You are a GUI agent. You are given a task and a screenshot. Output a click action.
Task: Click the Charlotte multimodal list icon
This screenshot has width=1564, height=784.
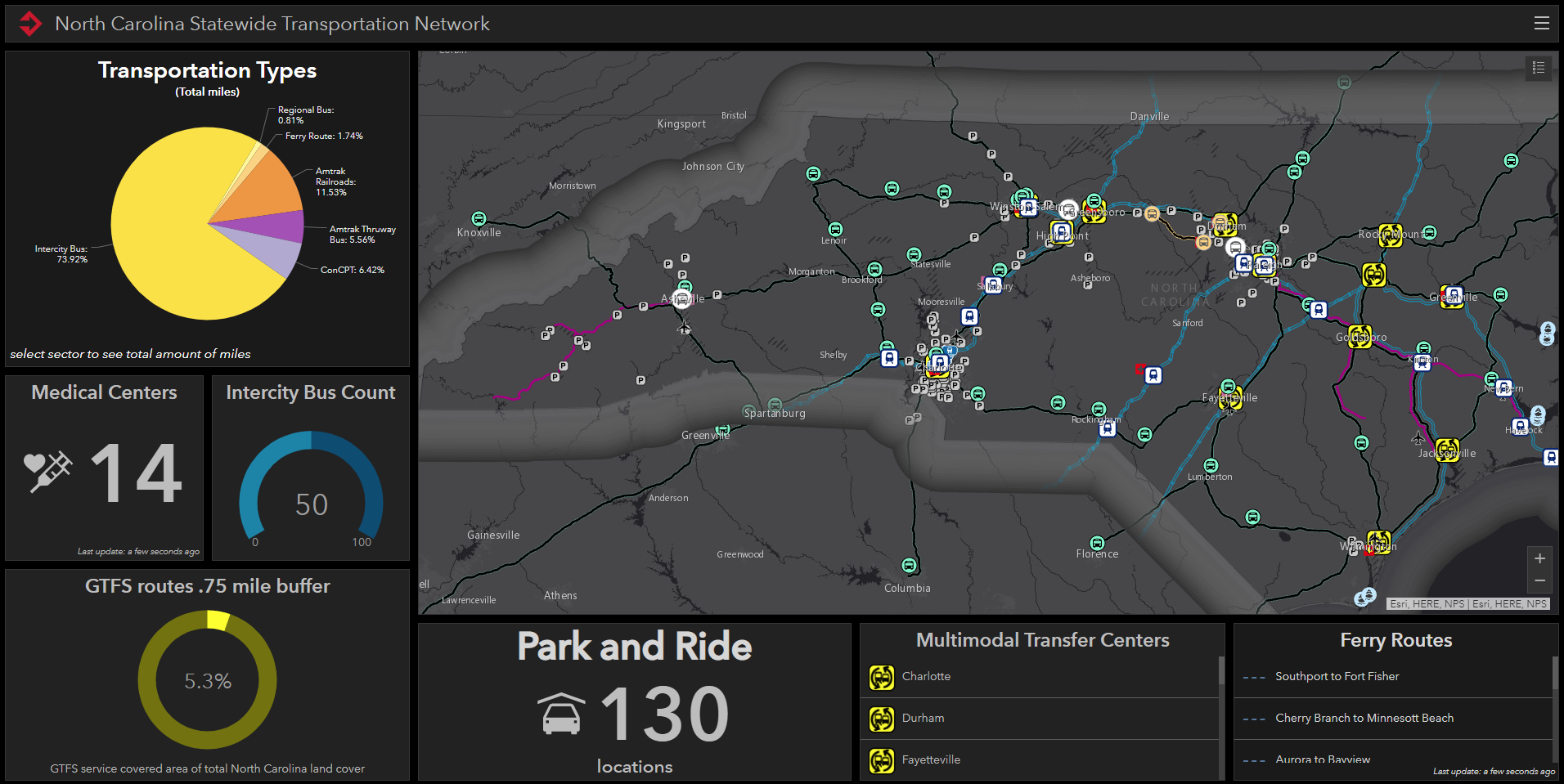pyautogui.click(x=882, y=677)
